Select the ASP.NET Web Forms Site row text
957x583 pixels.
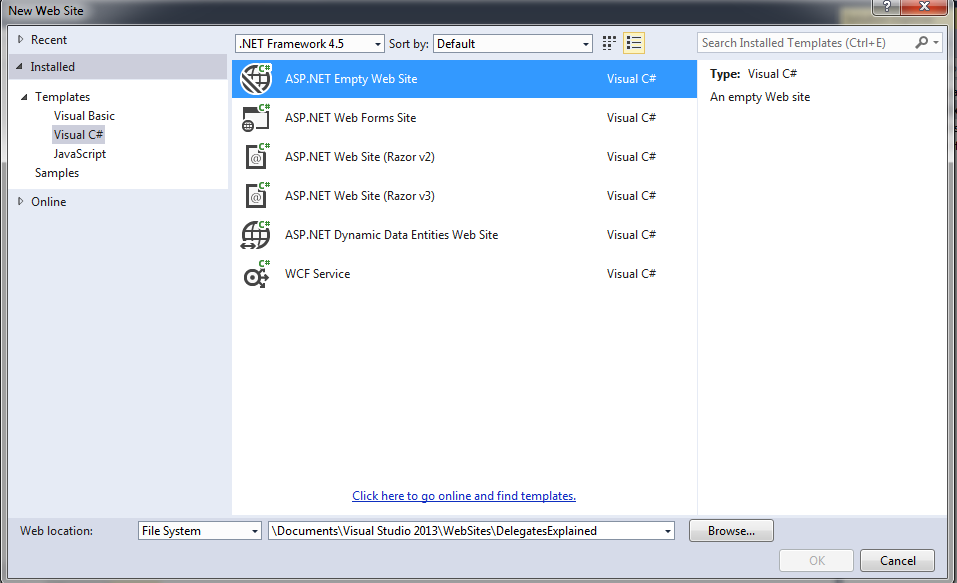pos(350,118)
